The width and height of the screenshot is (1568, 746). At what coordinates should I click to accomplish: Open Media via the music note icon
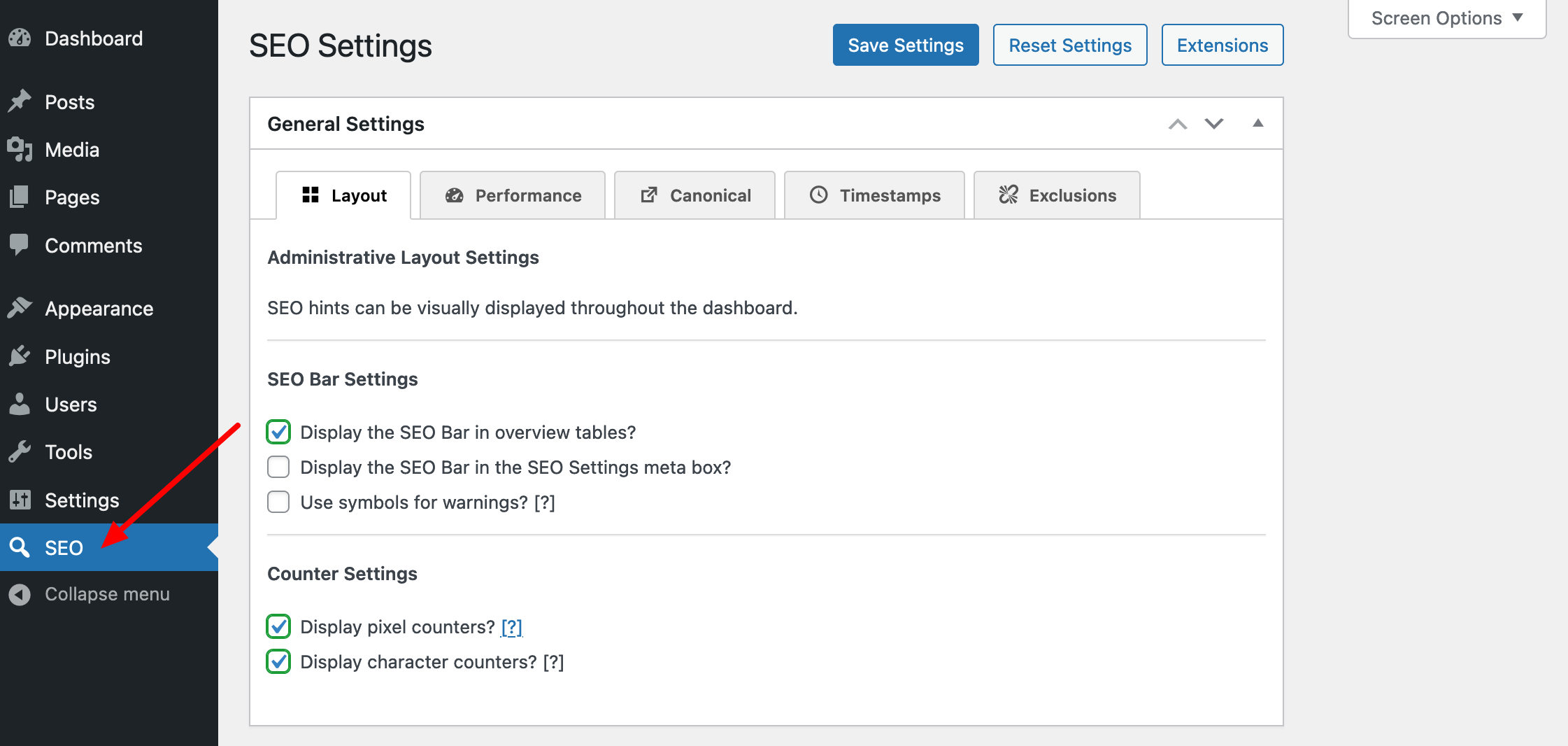[x=20, y=149]
